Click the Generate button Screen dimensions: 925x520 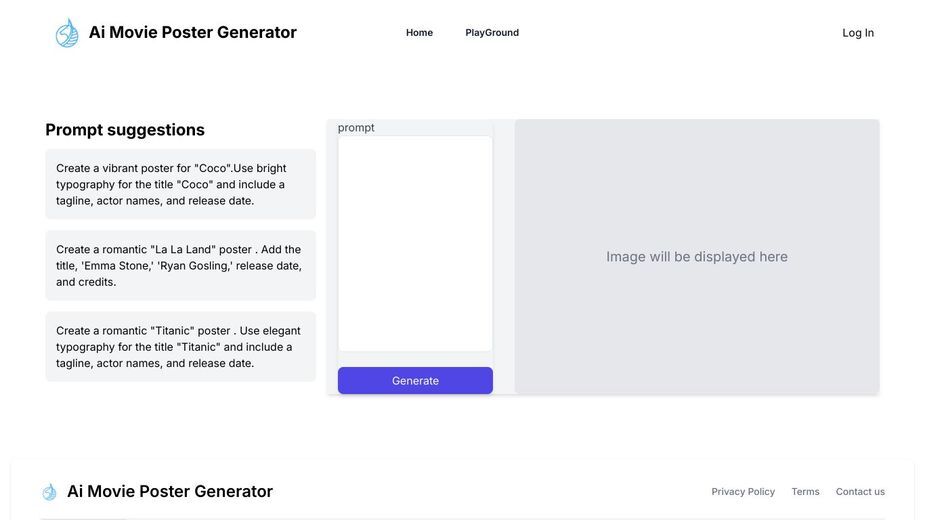pyautogui.click(x=415, y=381)
